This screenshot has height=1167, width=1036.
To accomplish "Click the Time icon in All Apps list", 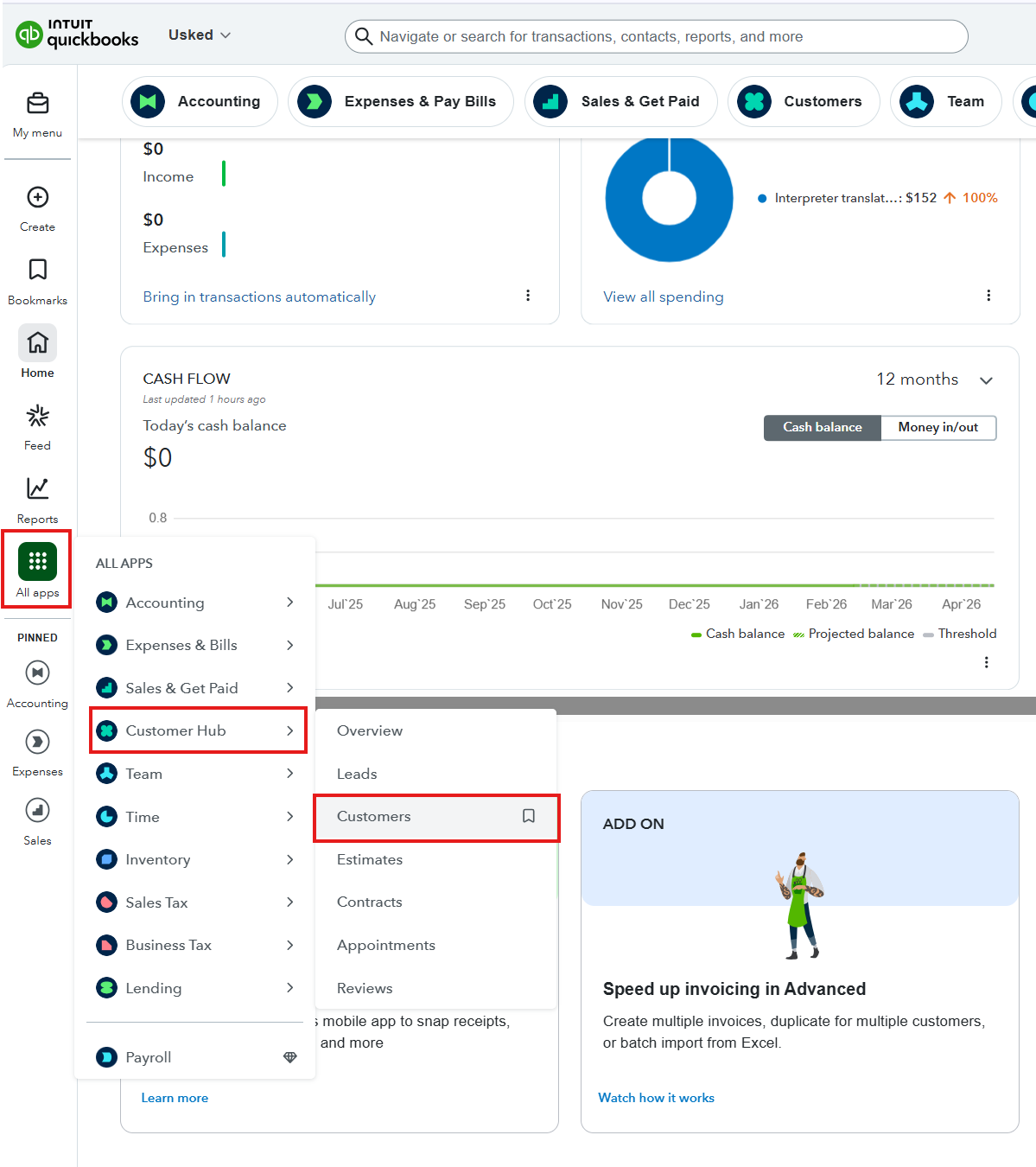I will (x=107, y=817).
